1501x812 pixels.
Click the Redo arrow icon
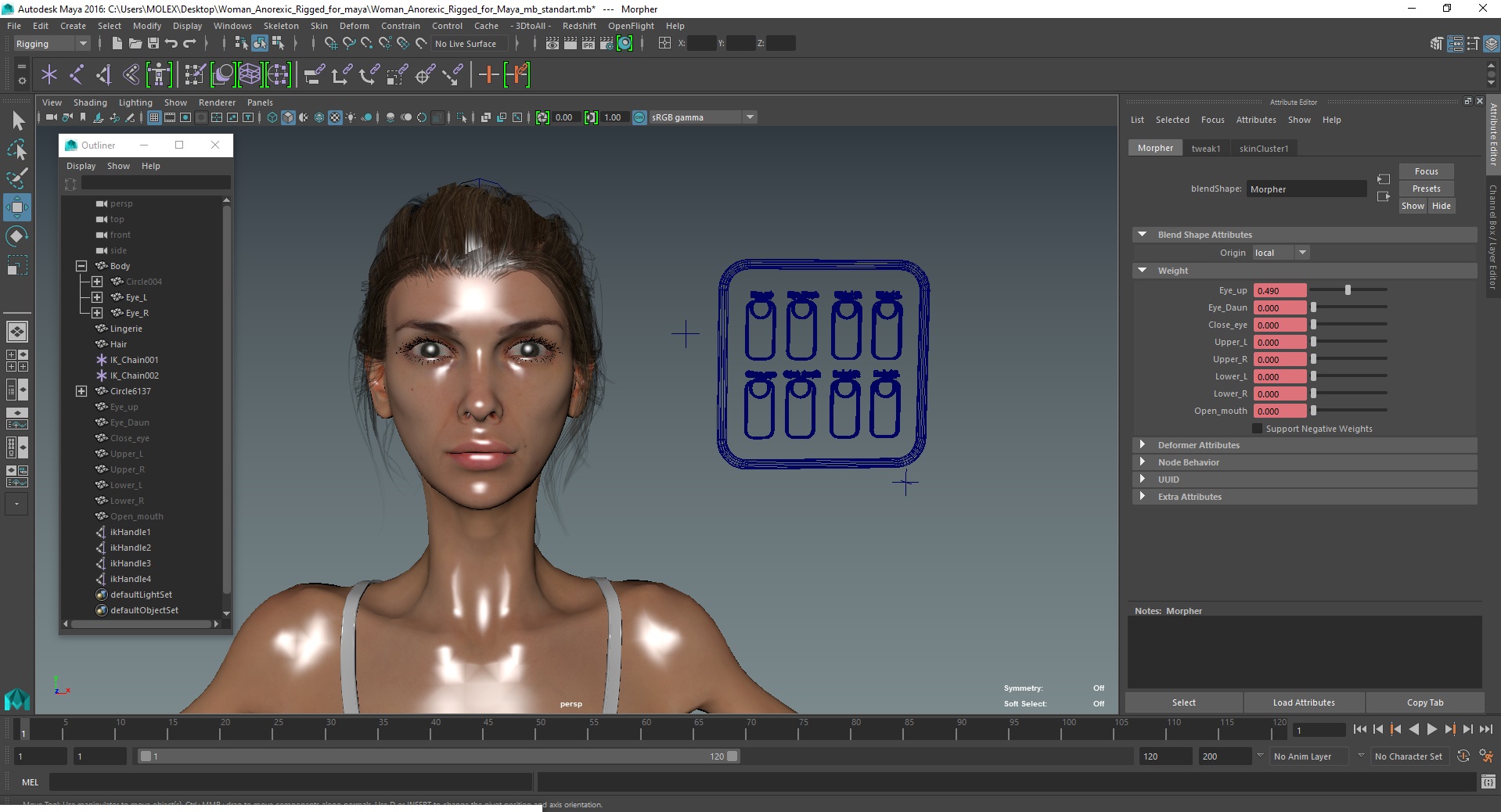coord(190,43)
